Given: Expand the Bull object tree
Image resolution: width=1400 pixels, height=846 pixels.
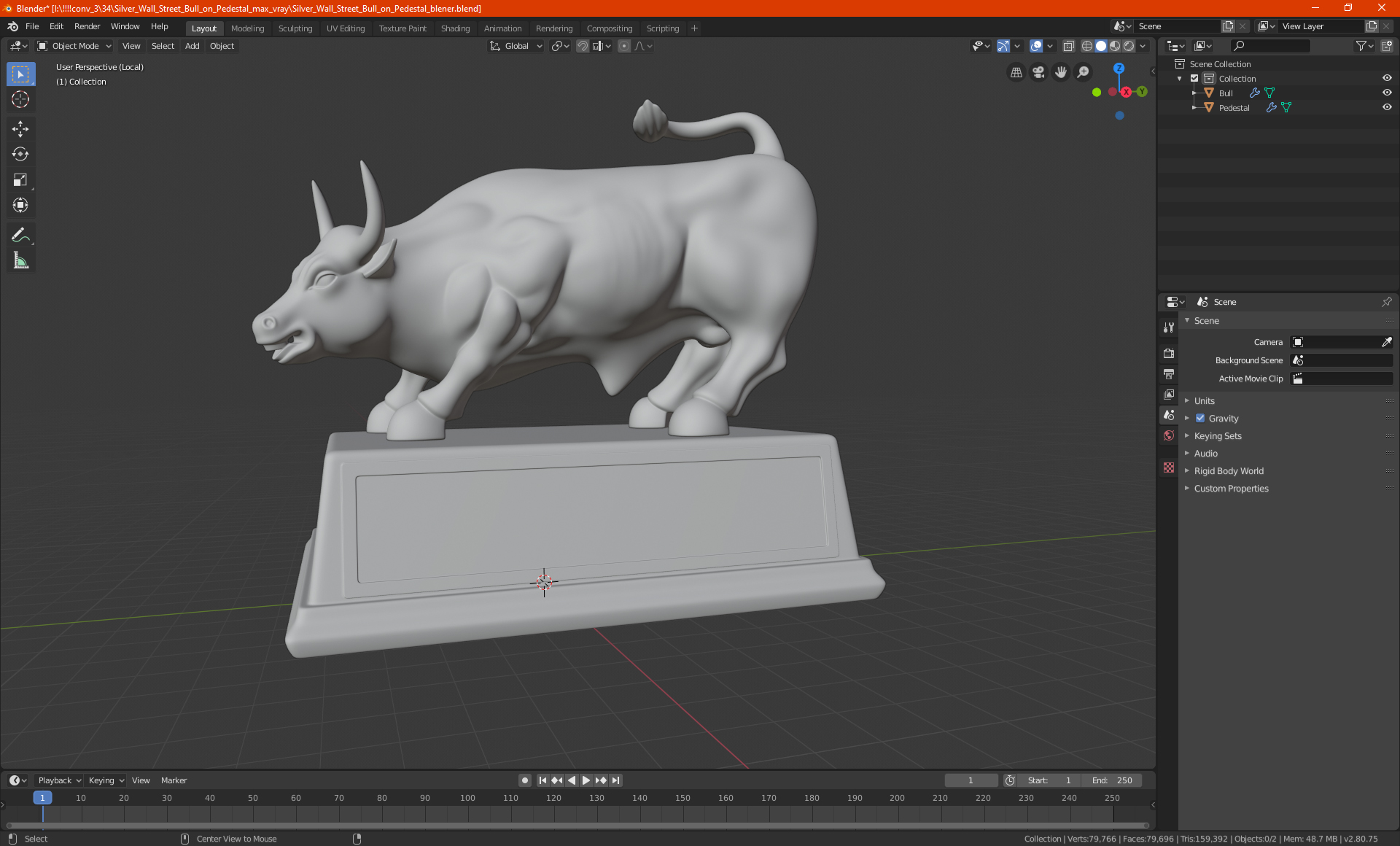Looking at the screenshot, I should click(x=1194, y=93).
